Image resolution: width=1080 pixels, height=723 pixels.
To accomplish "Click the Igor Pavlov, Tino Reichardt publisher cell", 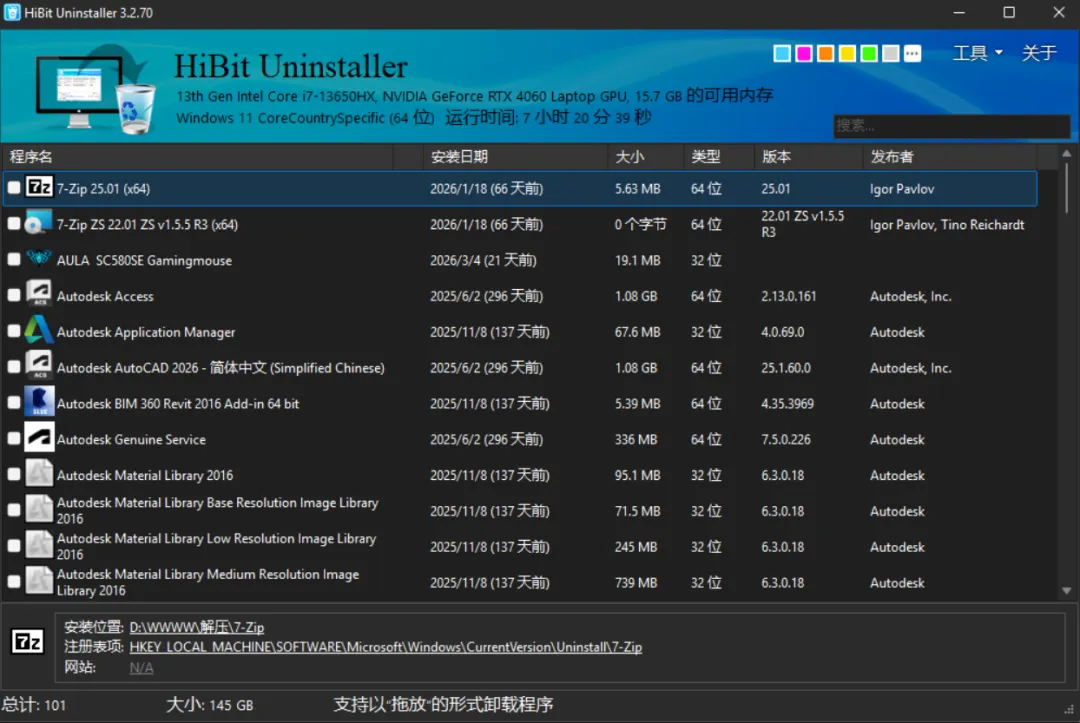I will tap(947, 224).
